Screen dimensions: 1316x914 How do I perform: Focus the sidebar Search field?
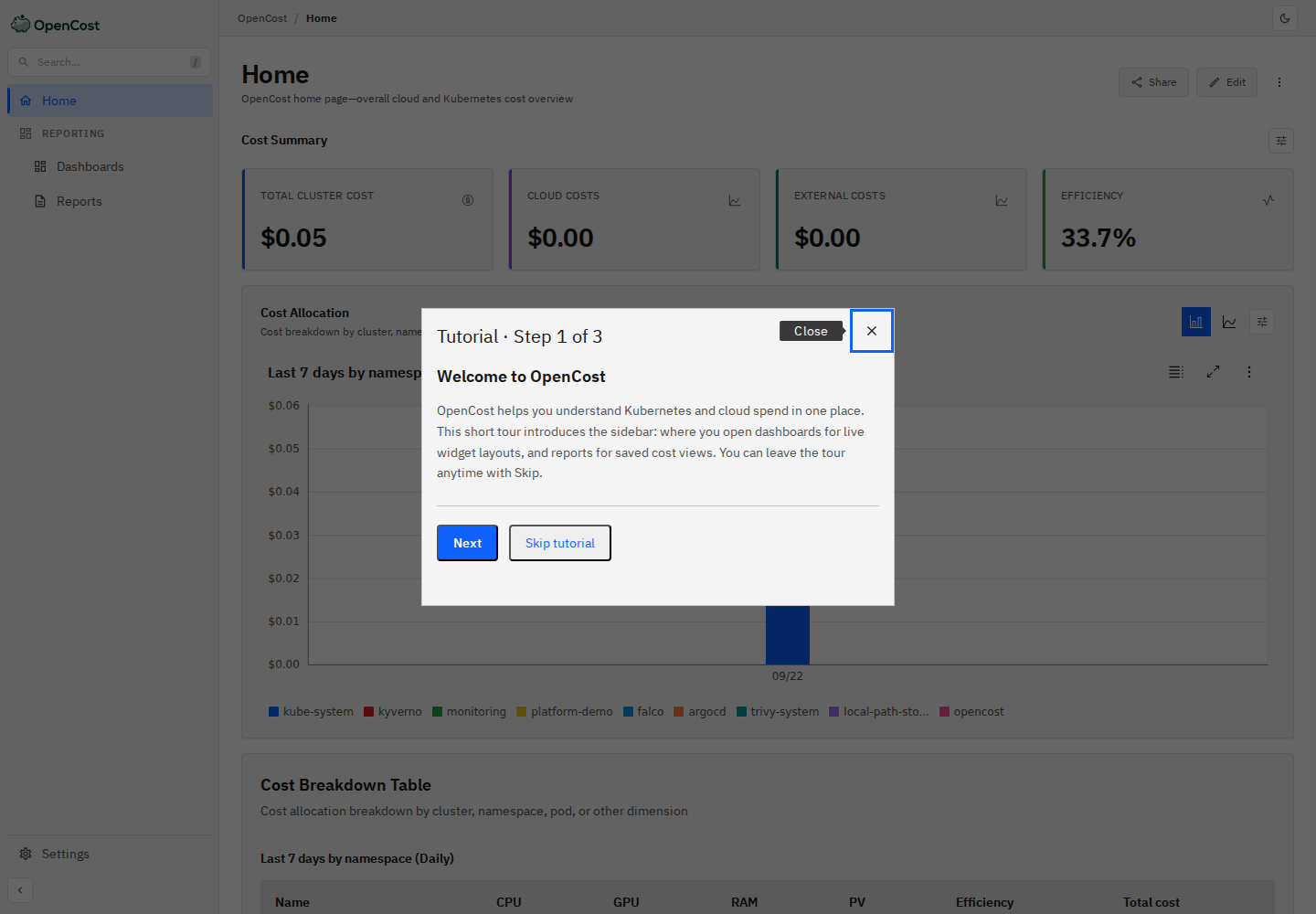tap(110, 62)
